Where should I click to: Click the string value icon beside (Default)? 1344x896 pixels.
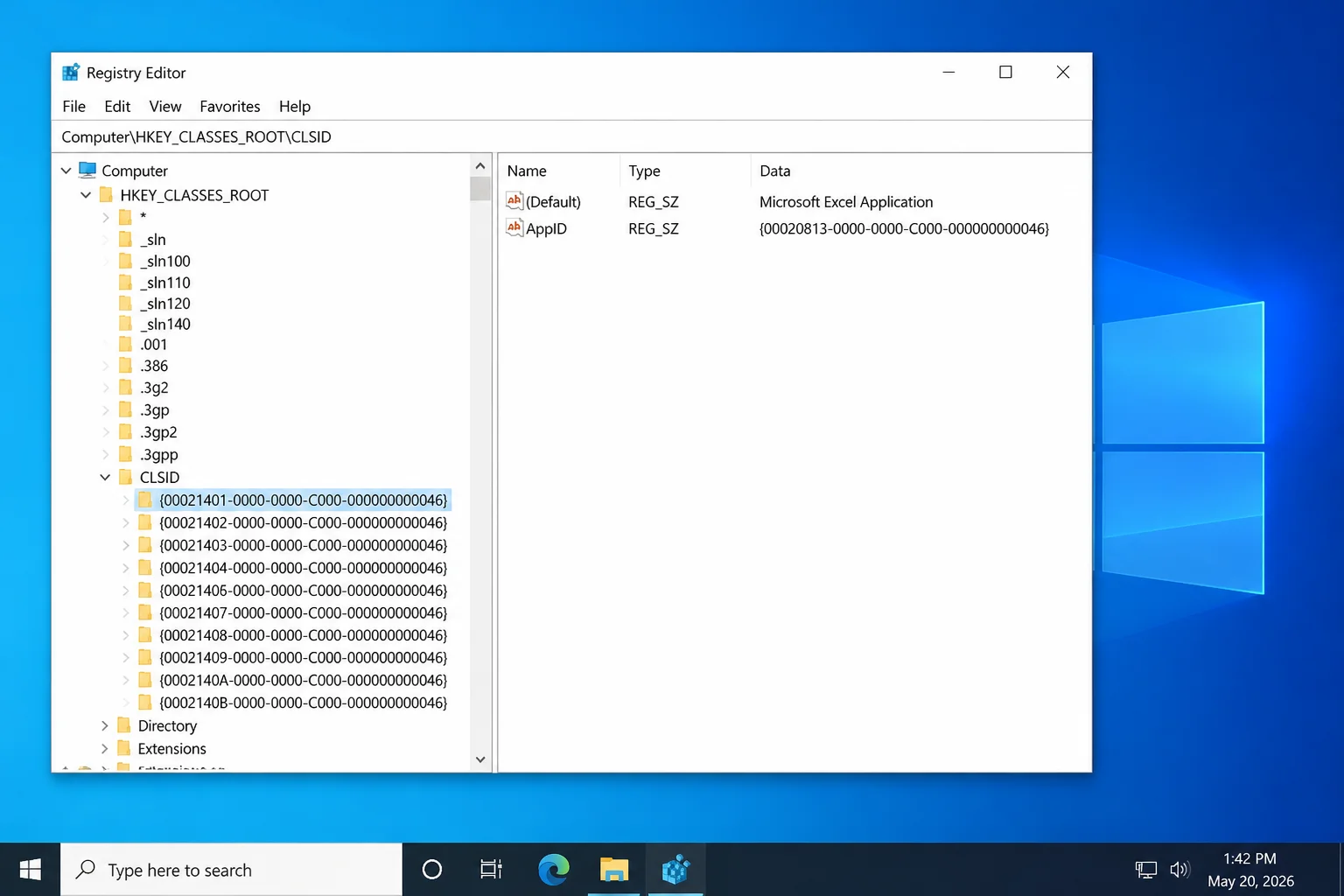(x=514, y=201)
